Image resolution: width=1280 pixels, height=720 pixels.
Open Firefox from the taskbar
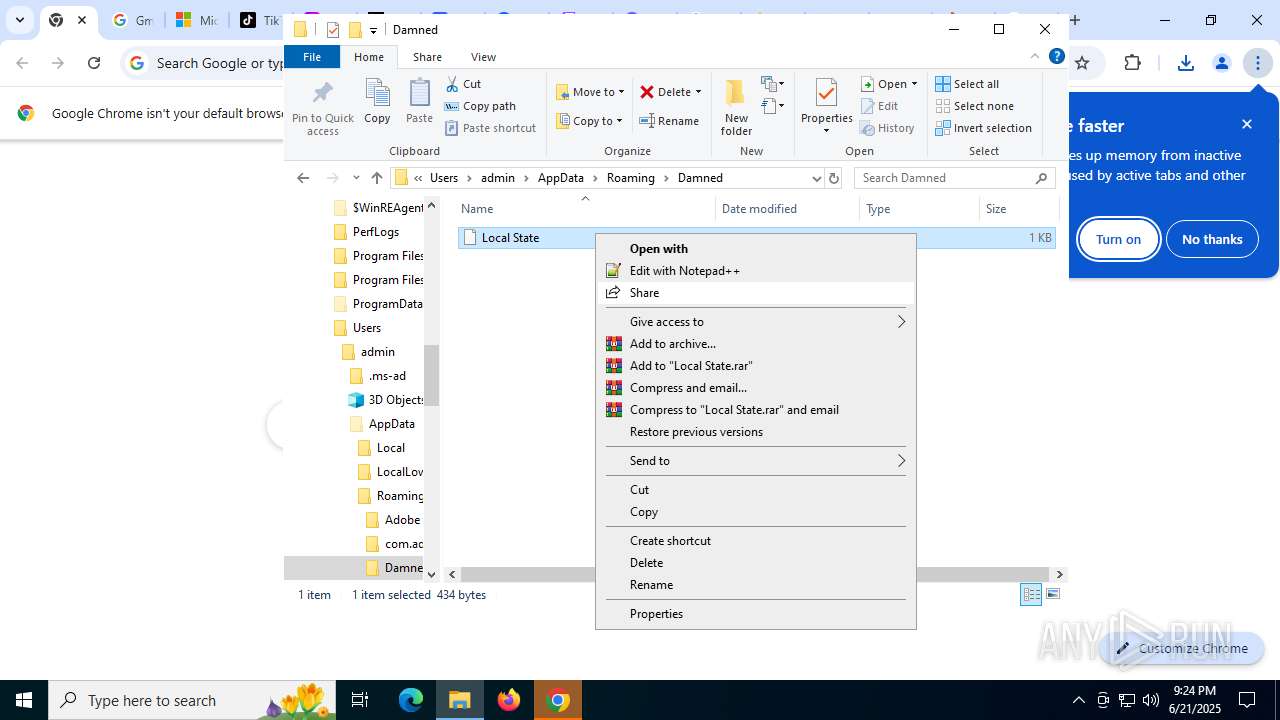pyautogui.click(x=509, y=700)
